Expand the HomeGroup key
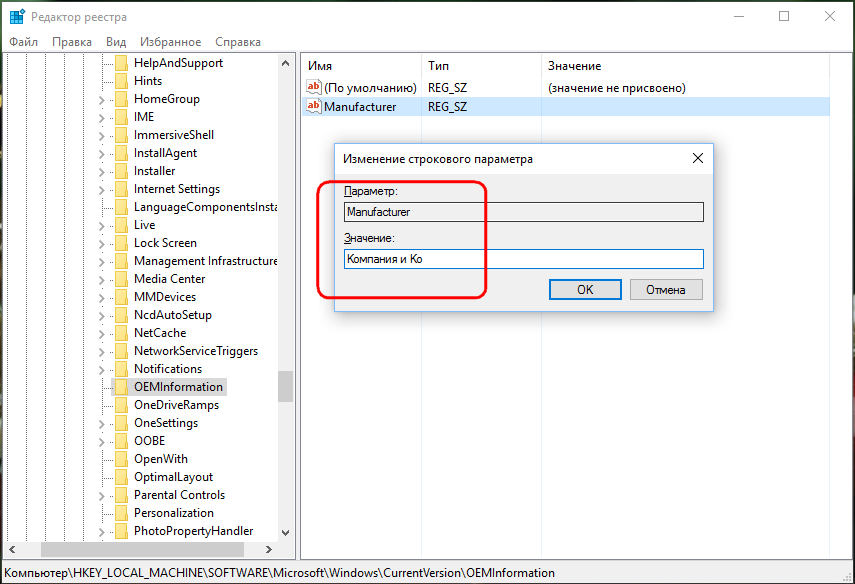This screenshot has height=584, width=855. point(101,100)
